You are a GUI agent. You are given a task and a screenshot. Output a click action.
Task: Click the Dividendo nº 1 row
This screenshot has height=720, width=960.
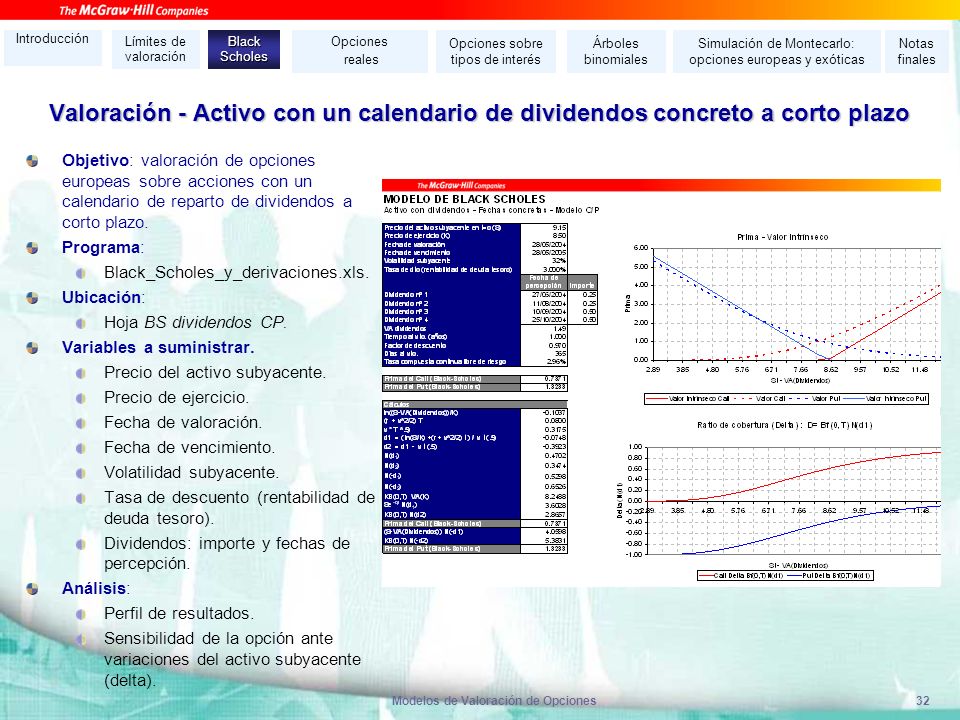(490, 294)
